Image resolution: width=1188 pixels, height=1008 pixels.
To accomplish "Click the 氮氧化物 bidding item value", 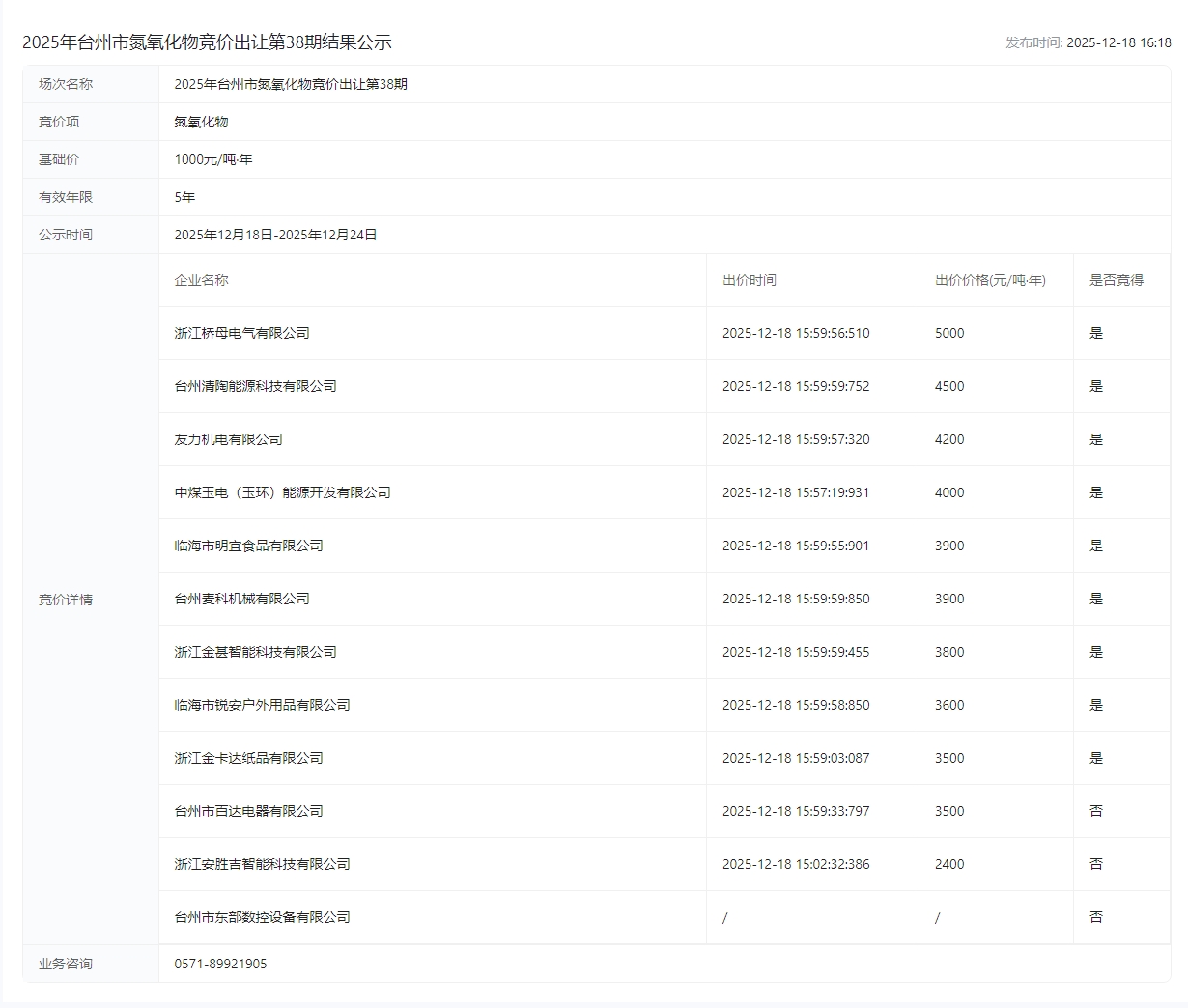I will (x=201, y=122).
